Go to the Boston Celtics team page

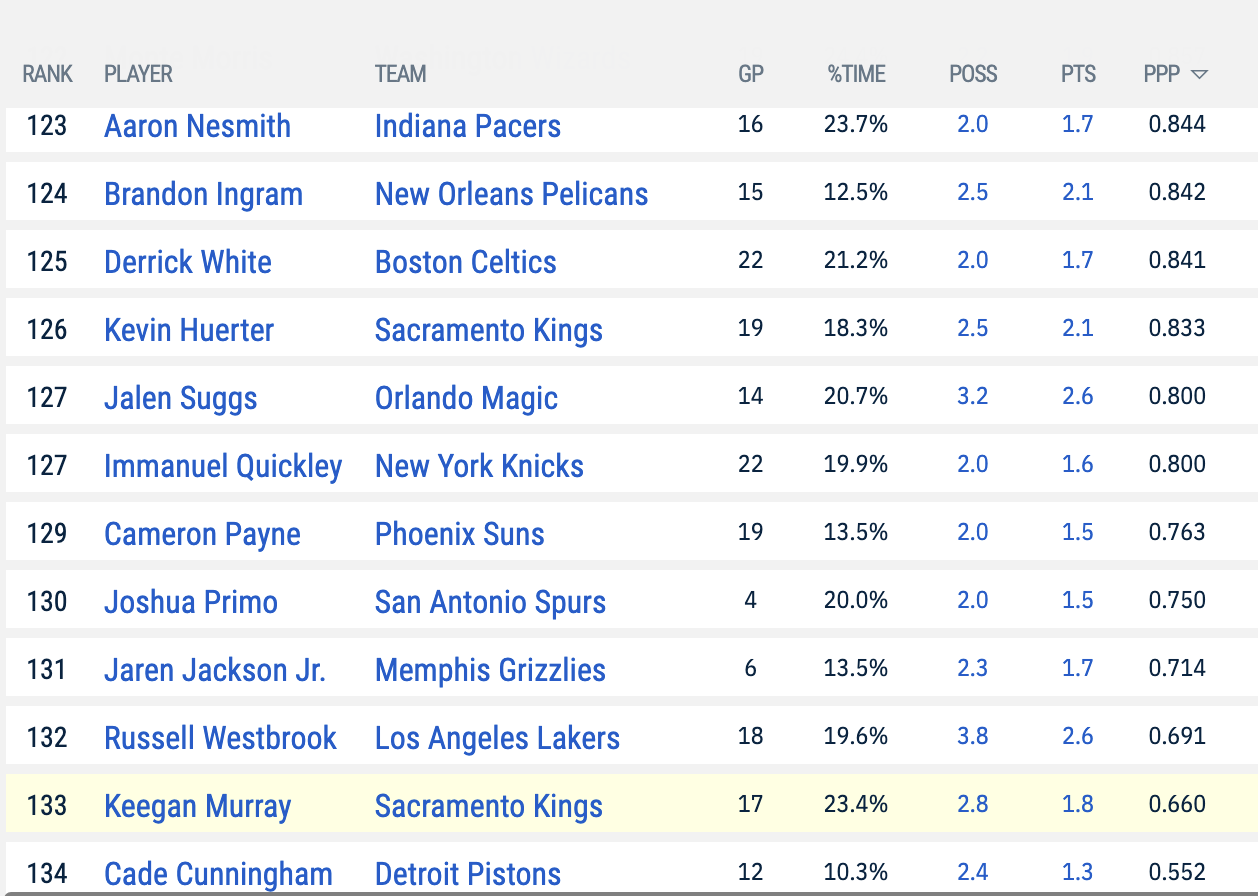point(466,262)
